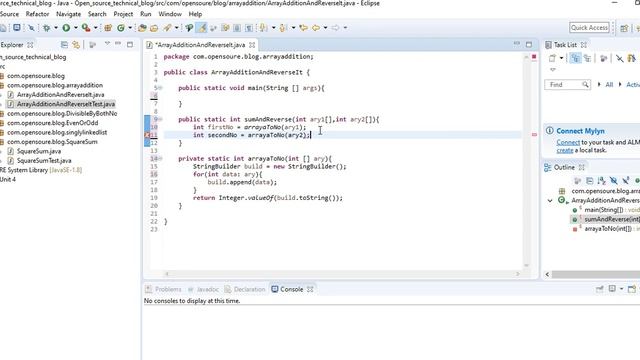Toggle Mark Occurrences highlighter icon
This screenshot has height=360, width=640.
click(201, 28)
